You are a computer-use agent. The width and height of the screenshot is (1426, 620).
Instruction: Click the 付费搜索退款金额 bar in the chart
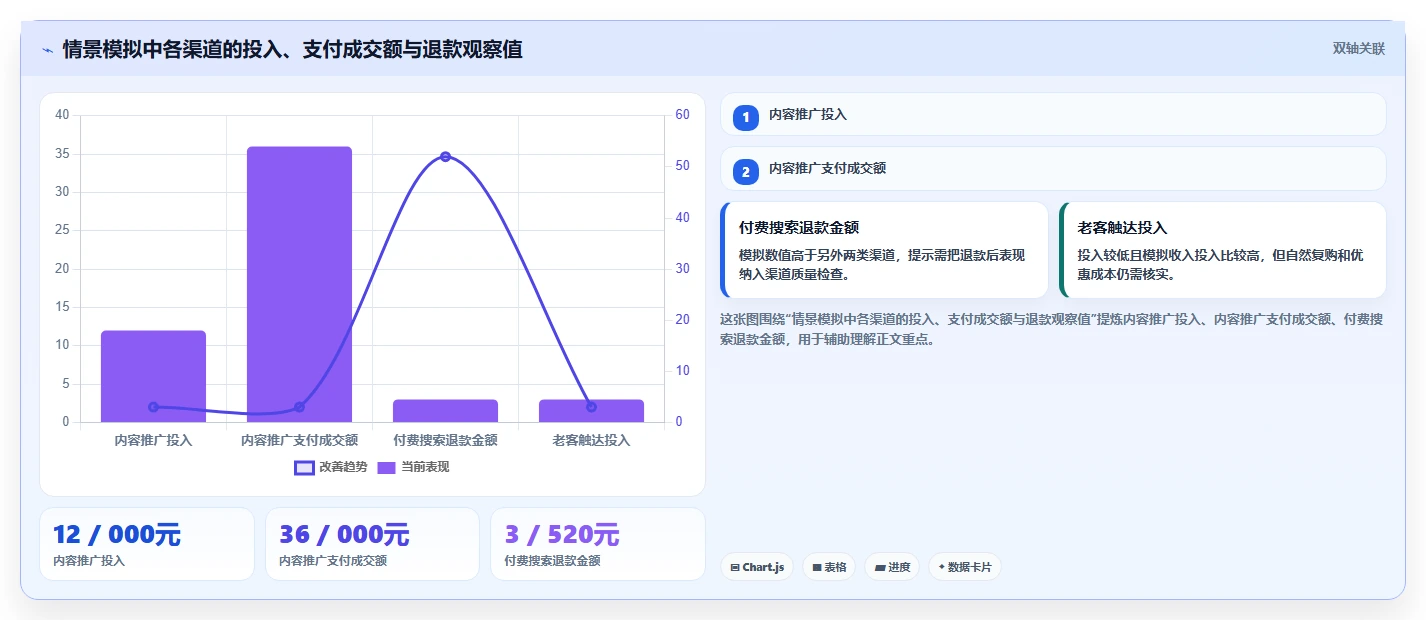click(x=445, y=411)
